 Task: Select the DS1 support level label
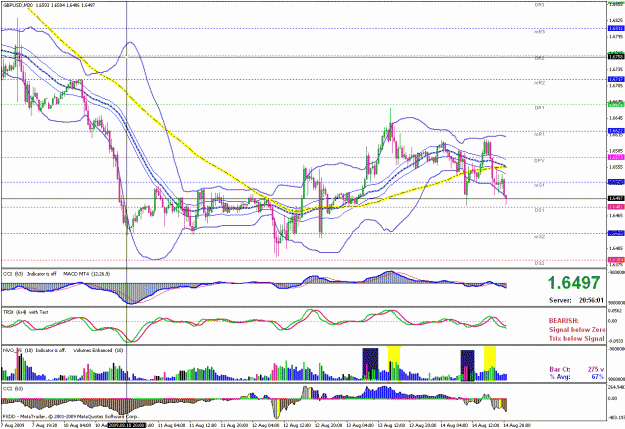click(x=539, y=210)
